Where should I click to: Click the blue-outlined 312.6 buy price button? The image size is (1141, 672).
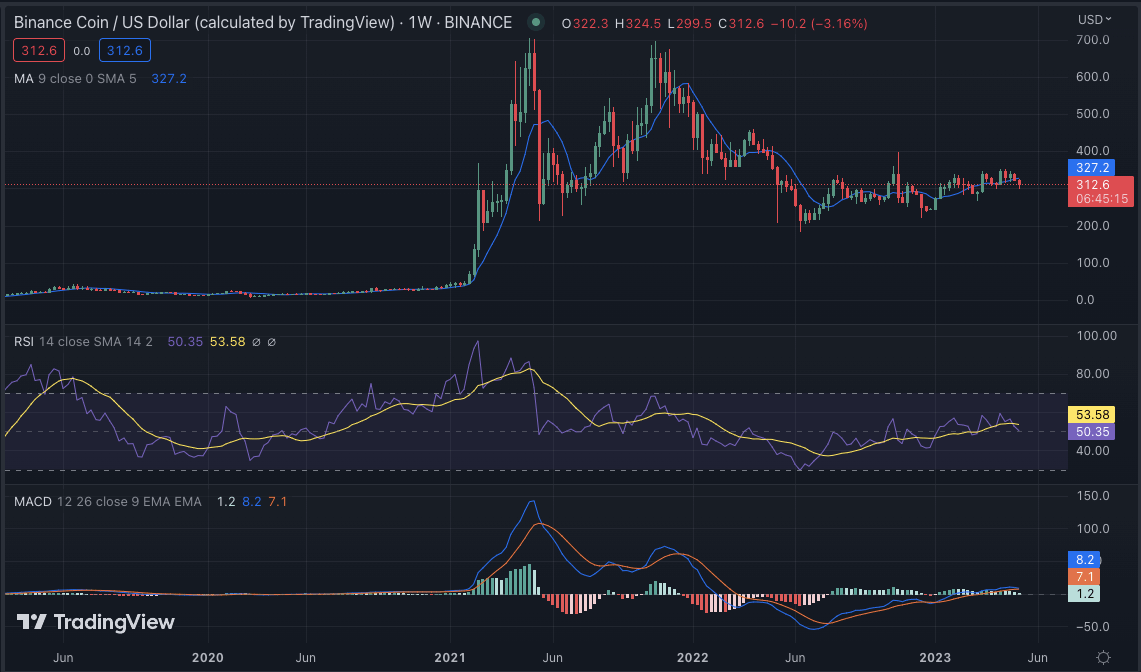click(125, 50)
